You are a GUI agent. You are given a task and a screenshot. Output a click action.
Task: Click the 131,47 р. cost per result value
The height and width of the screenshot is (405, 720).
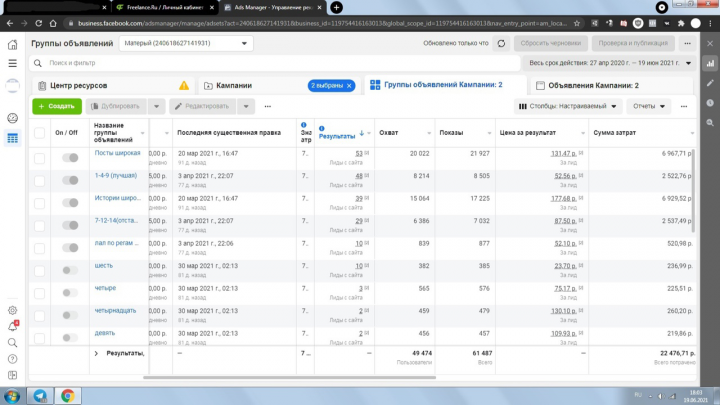563,153
